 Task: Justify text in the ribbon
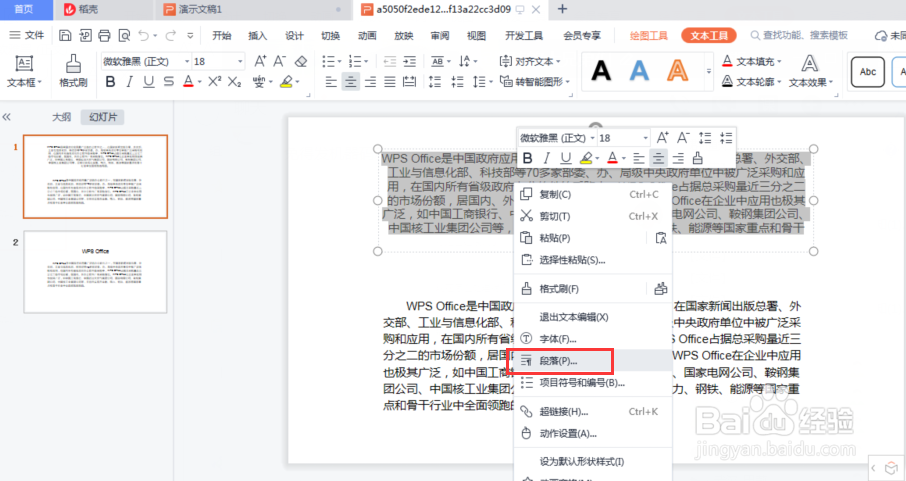click(390, 82)
